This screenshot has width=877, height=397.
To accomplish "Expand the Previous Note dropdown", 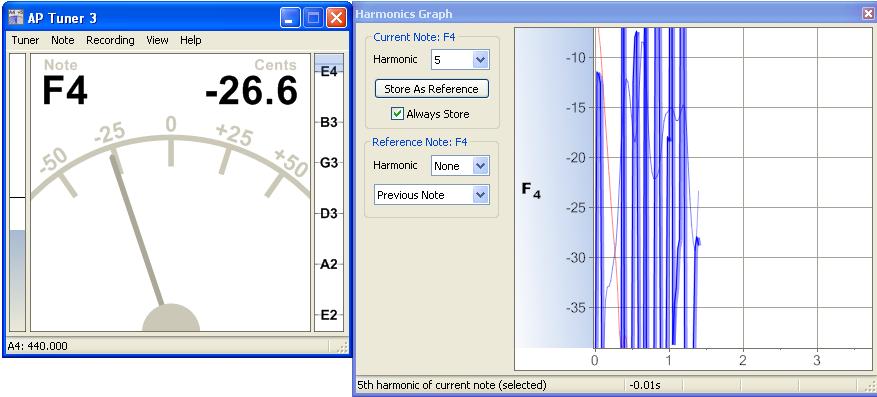I will 480,195.
